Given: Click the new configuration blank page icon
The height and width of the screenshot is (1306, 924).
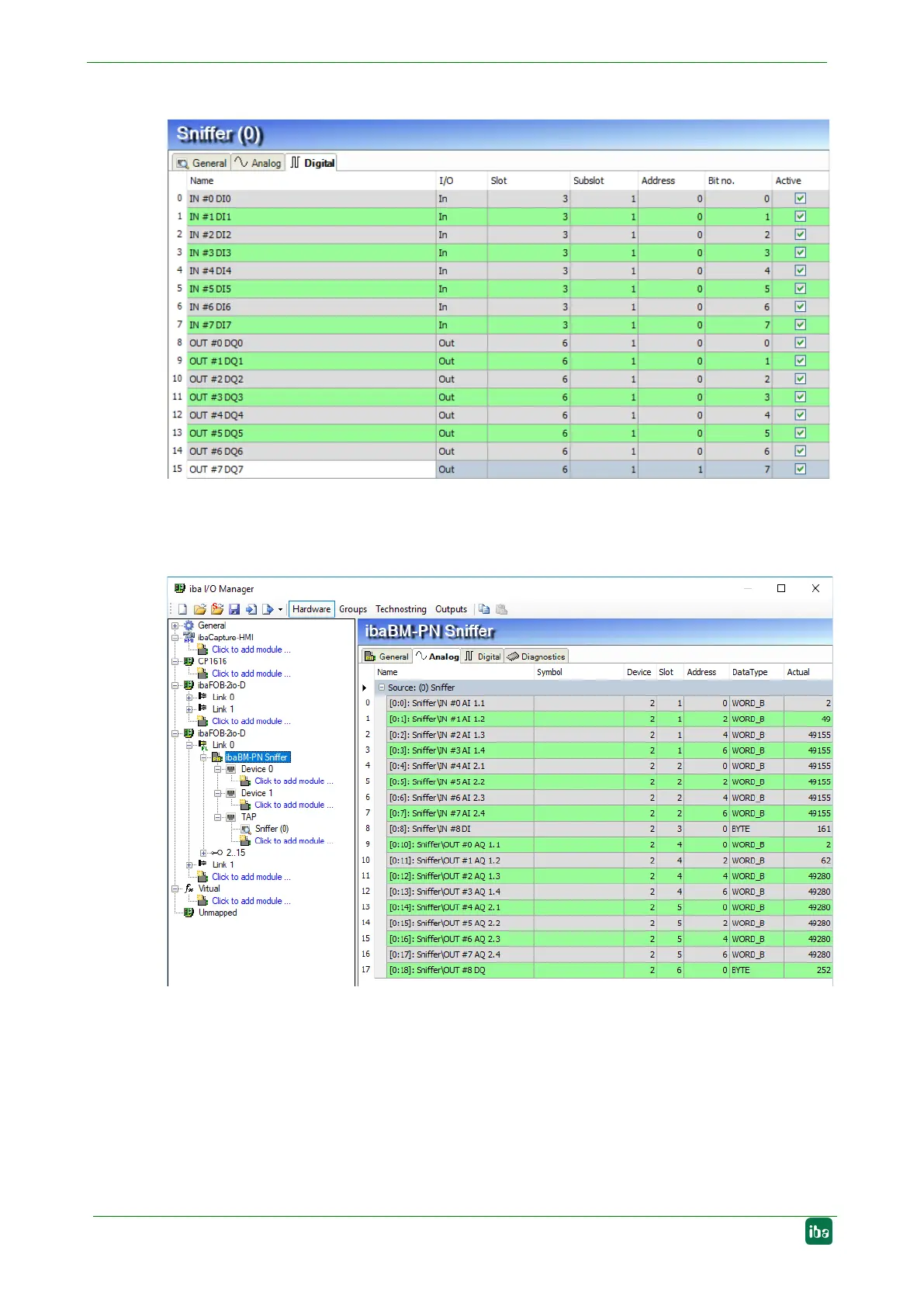Looking at the screenshot, I should pyautogui.click(x=182, y=609).
